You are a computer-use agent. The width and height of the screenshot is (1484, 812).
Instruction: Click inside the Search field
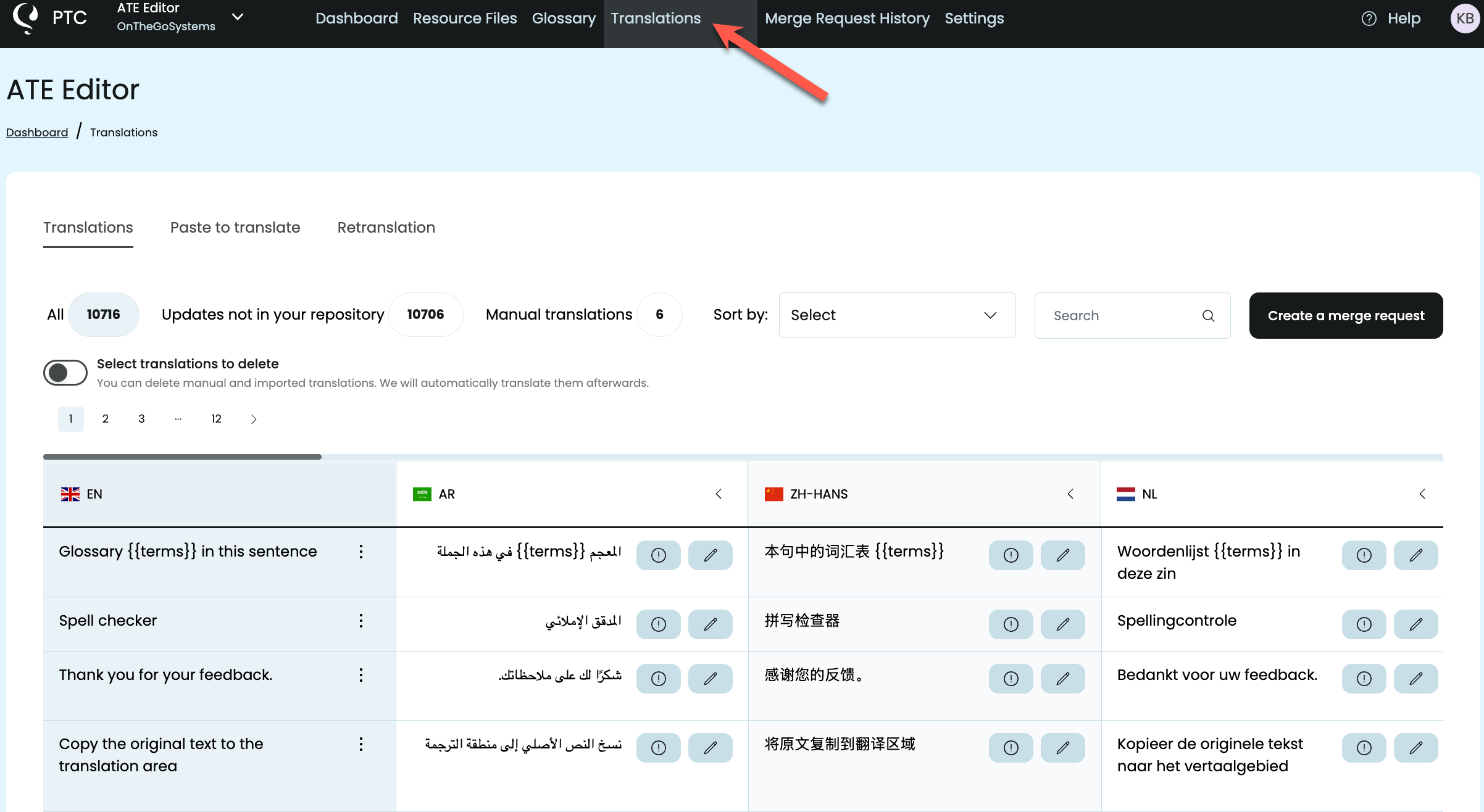click(1117, 315)
